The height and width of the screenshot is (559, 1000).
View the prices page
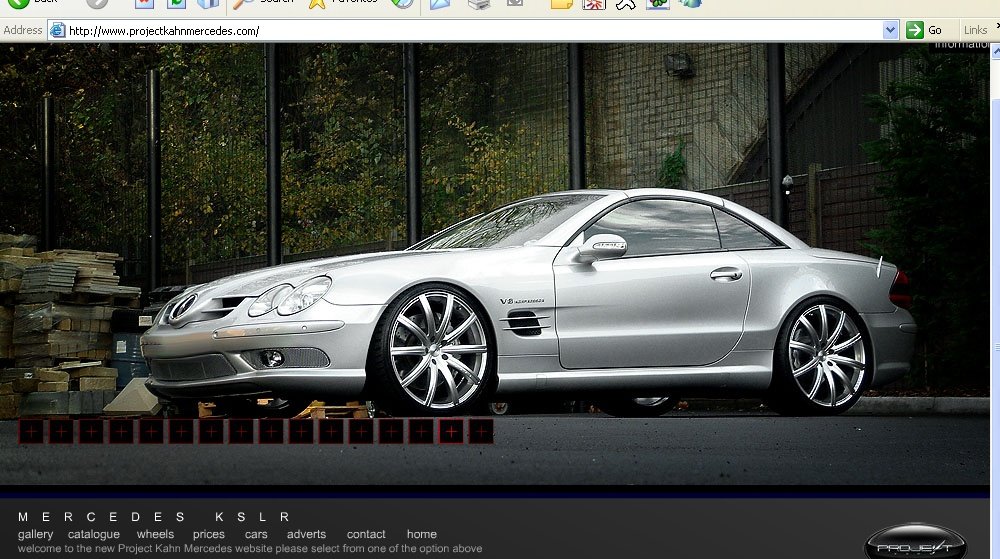pyautogui.click(x=209, y=534)
